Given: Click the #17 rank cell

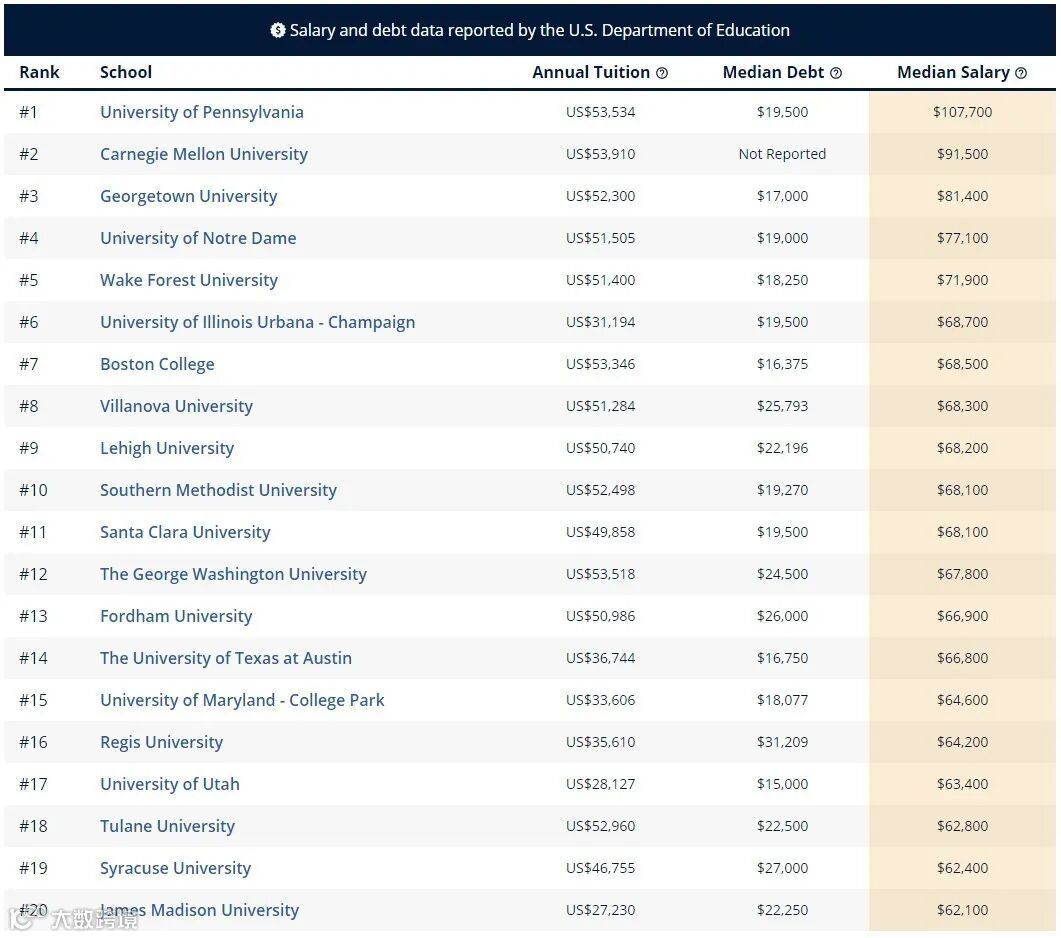Looking at the screenshot, I should (33, 784).
